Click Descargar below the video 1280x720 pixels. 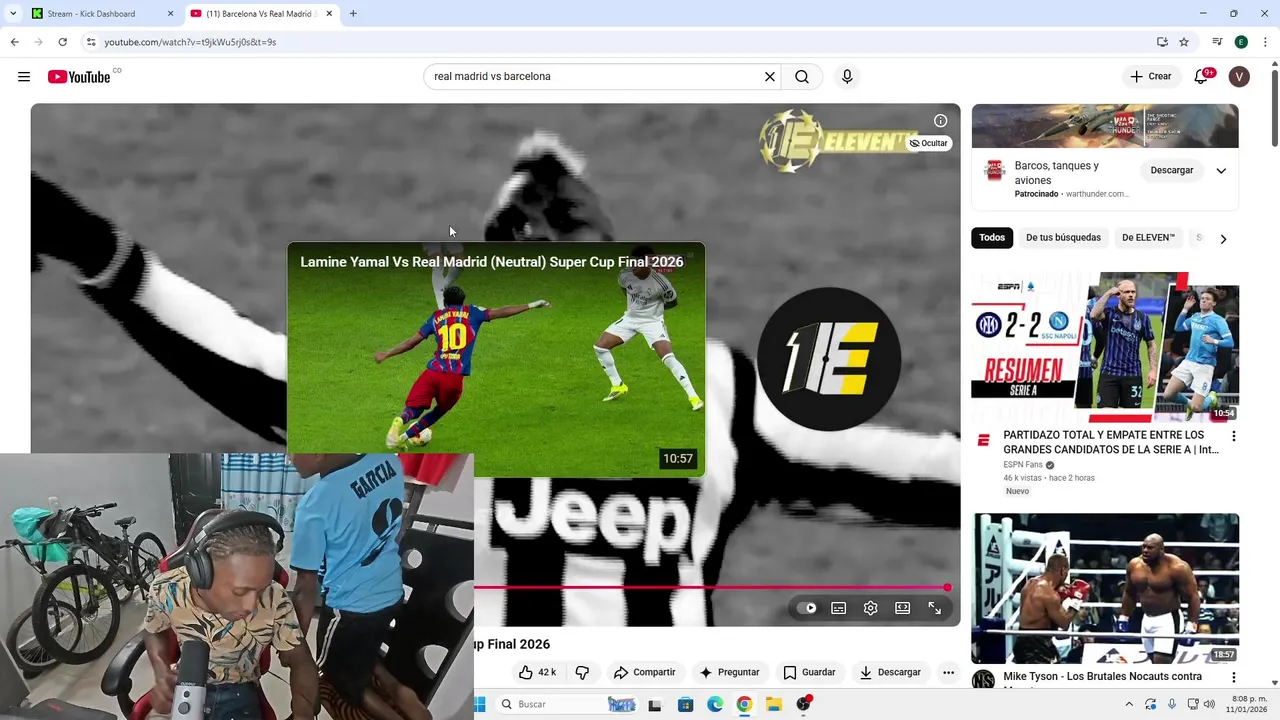tap(890, 673)
